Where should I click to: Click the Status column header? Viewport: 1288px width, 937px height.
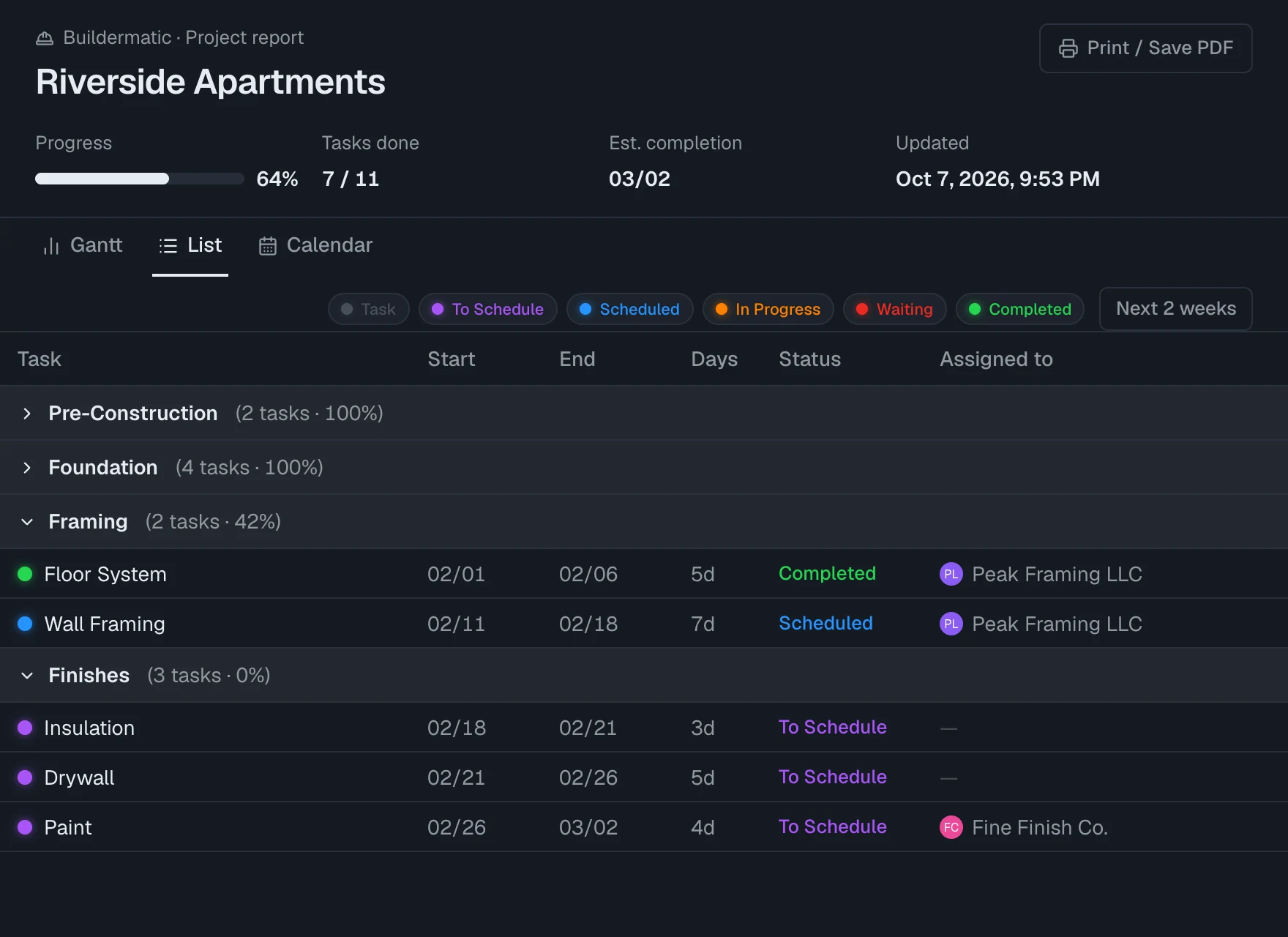pyautogui.click(x=810, y=359)
